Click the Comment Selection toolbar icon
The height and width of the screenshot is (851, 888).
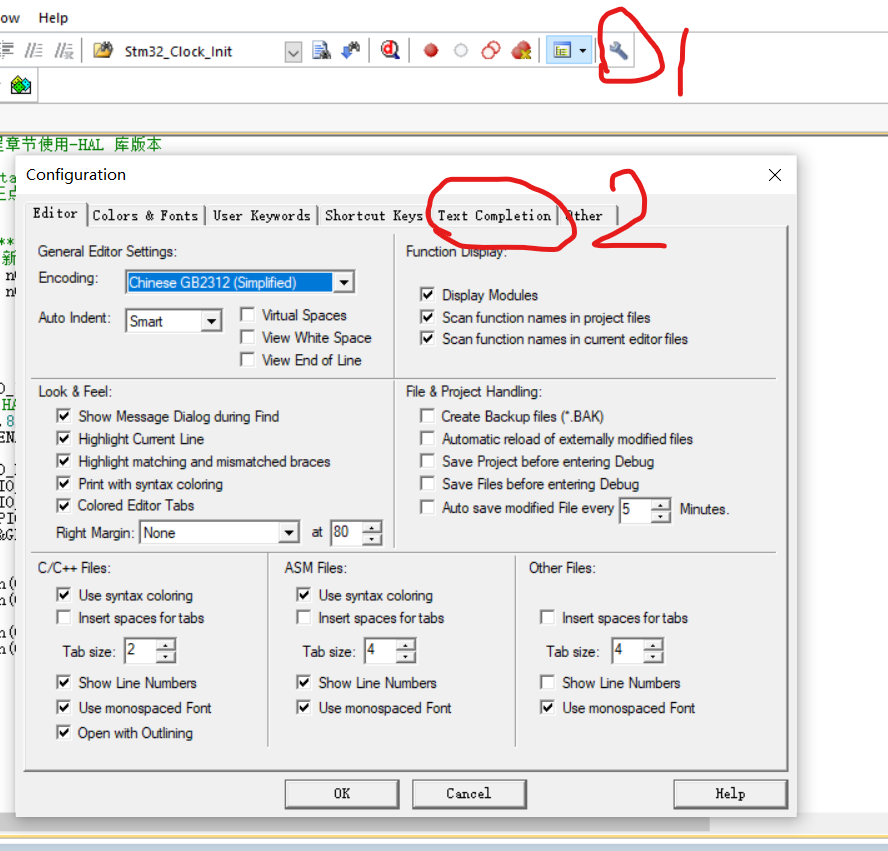34,51
